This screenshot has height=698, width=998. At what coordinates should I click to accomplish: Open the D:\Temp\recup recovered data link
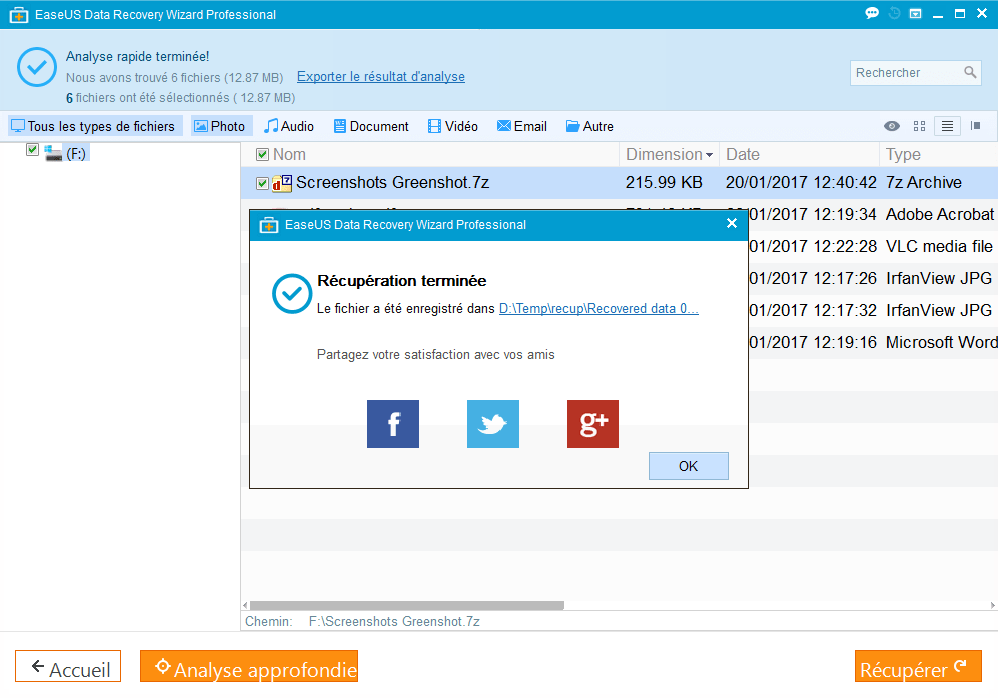[598, 309]
